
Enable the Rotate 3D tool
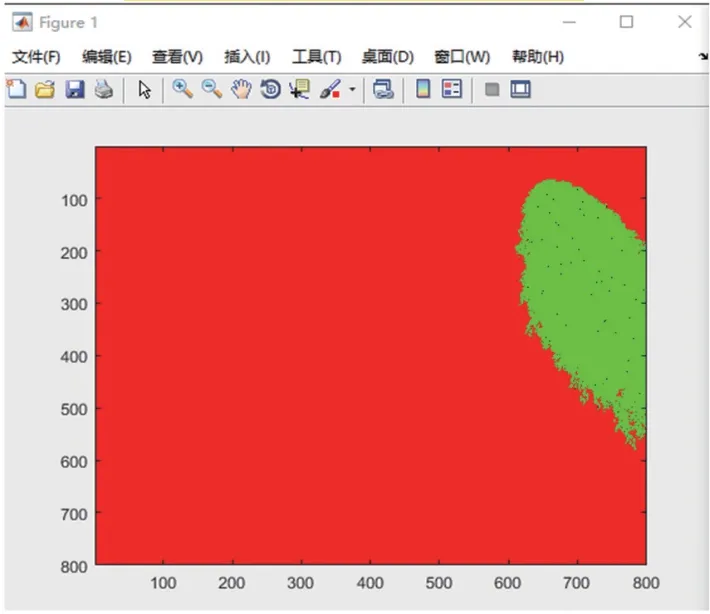[270, 89]
